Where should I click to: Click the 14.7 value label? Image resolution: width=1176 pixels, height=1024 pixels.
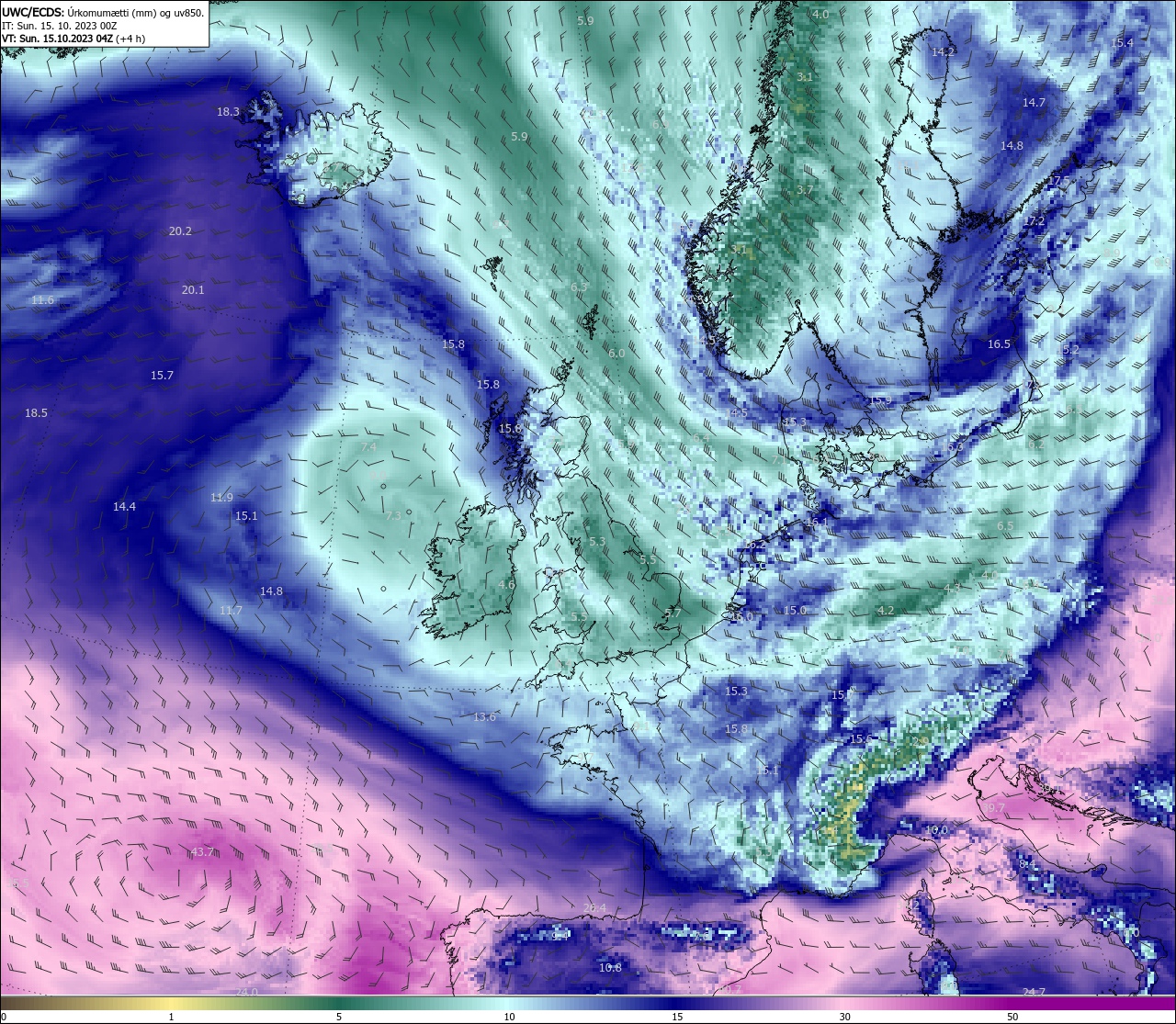(1034, 103)
